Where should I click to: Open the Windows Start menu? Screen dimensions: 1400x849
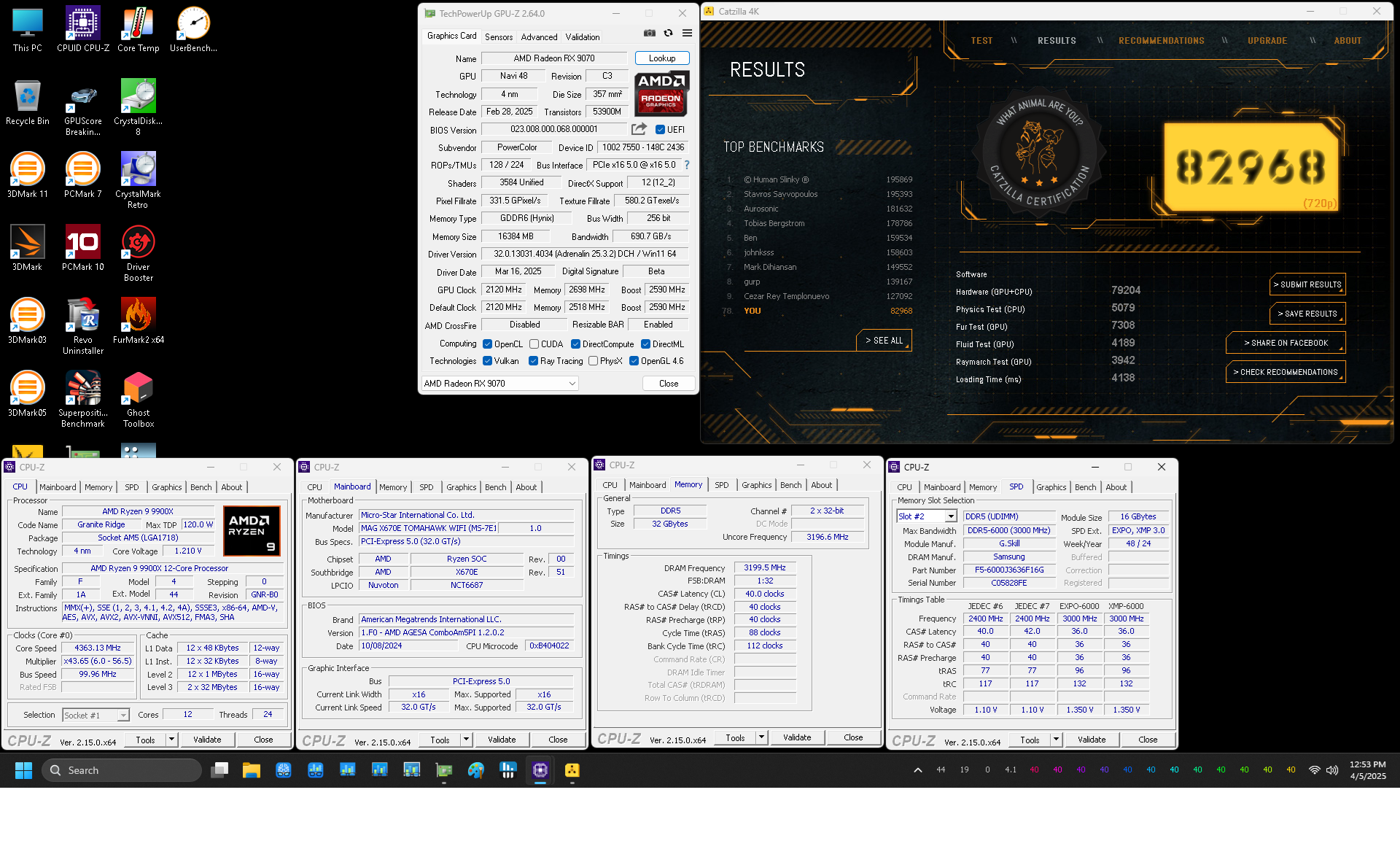coord(23,770)
